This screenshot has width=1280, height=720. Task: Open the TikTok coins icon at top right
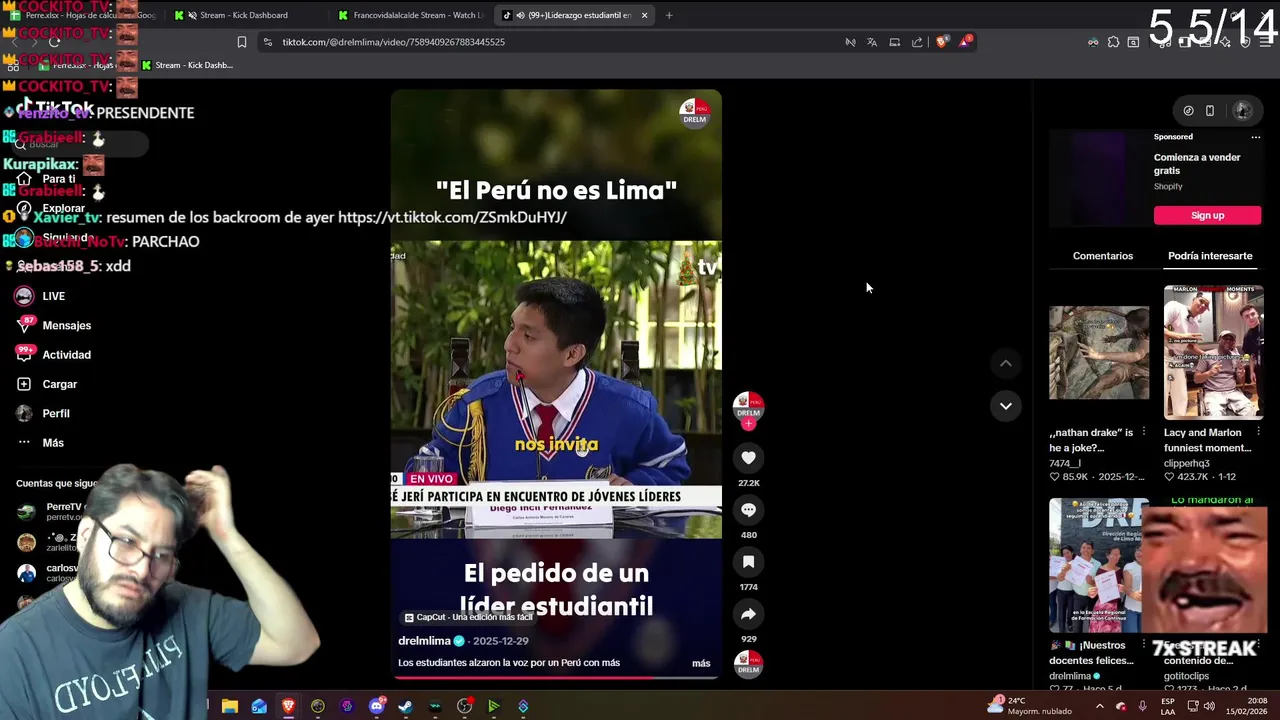pyautogui.click(x=1188, y=111)
